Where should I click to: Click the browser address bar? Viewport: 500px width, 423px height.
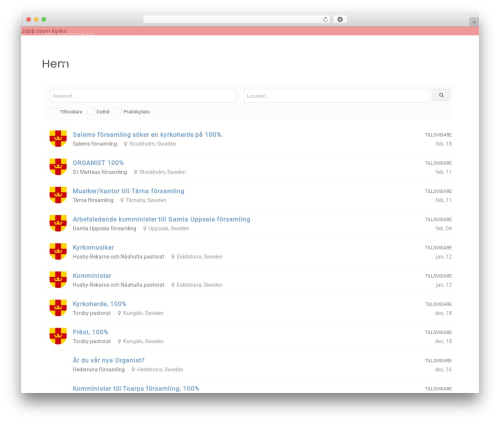237,20
